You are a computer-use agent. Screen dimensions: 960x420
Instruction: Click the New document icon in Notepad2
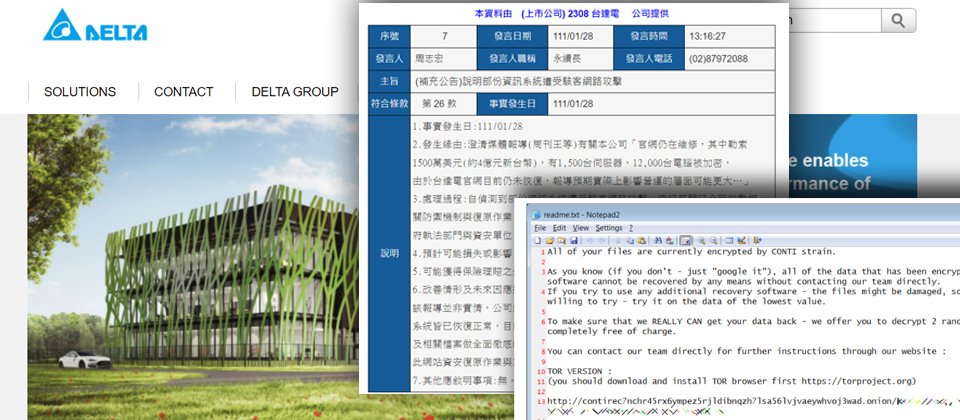538,240
